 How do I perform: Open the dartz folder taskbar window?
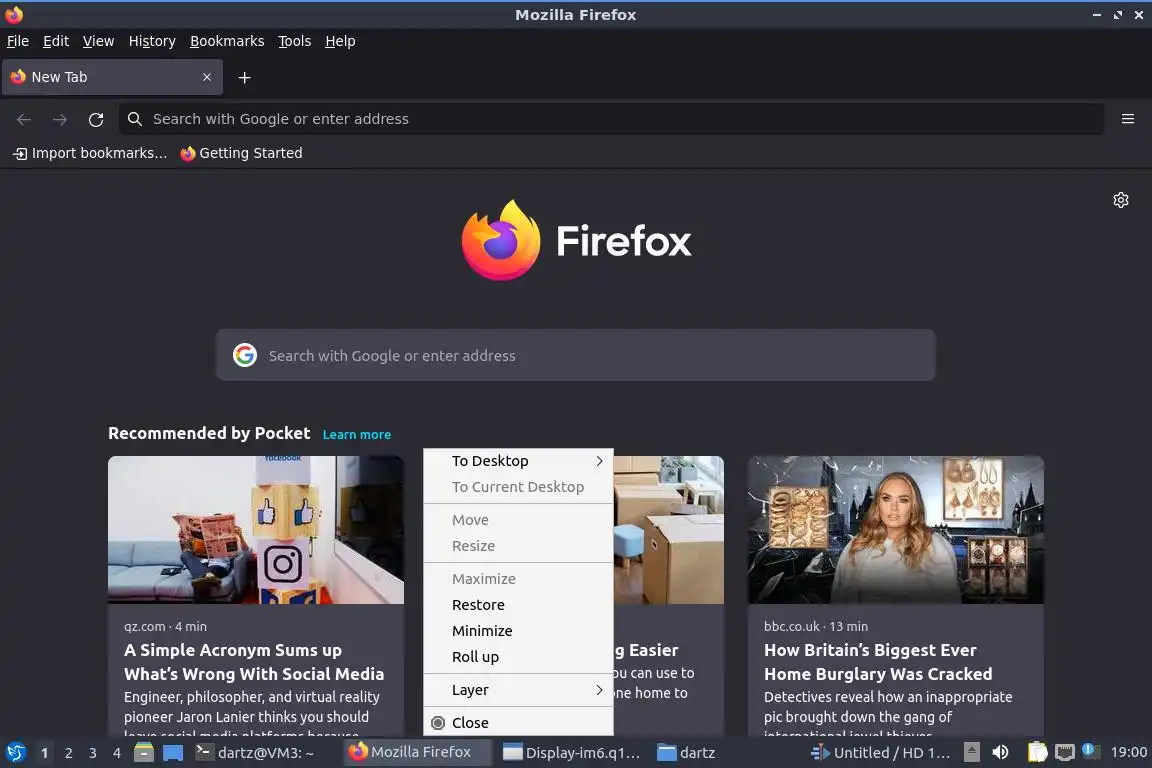pos(686,753)
